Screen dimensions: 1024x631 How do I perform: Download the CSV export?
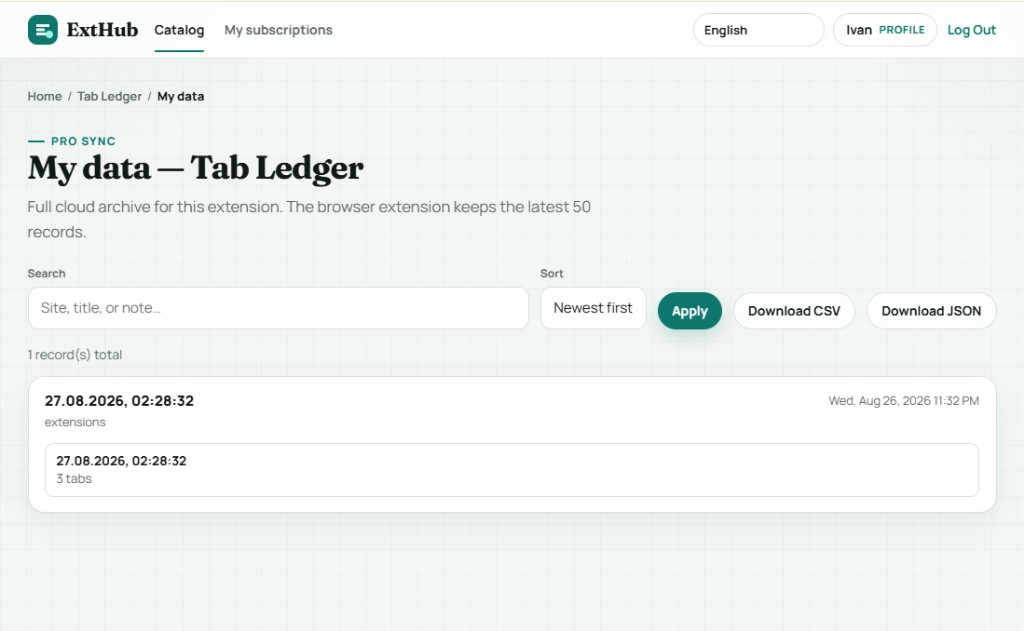[794, 311]
